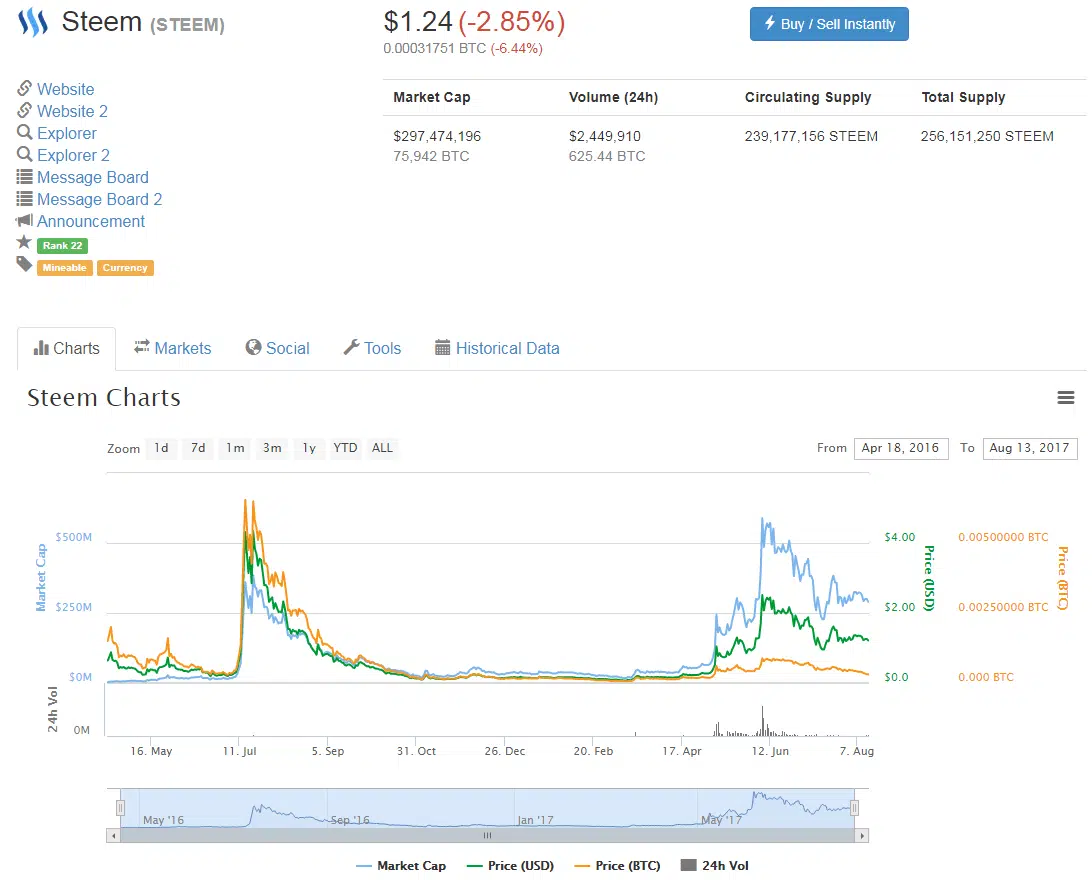Open the Tools tab
This screenshot has width=1092, height=880.
(x=373, y=348)
